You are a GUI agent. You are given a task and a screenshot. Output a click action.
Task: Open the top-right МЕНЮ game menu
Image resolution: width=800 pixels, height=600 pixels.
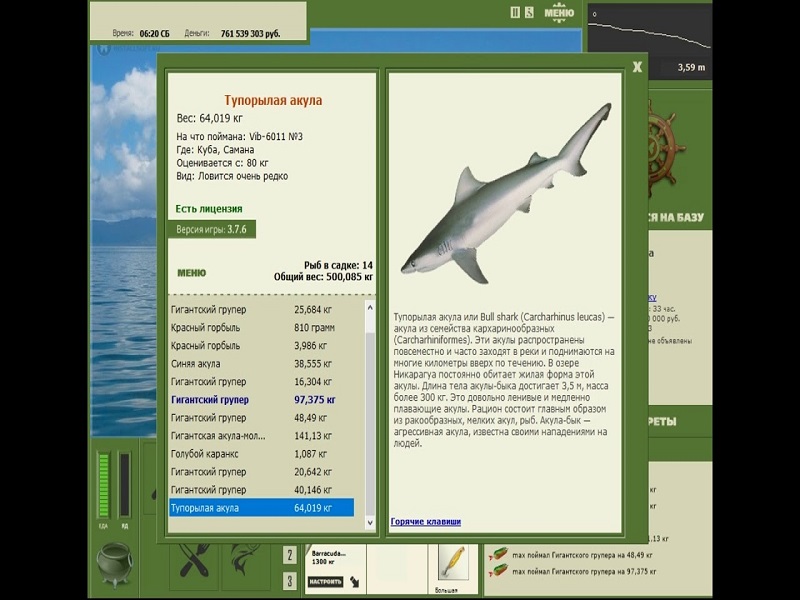(559, 13)
